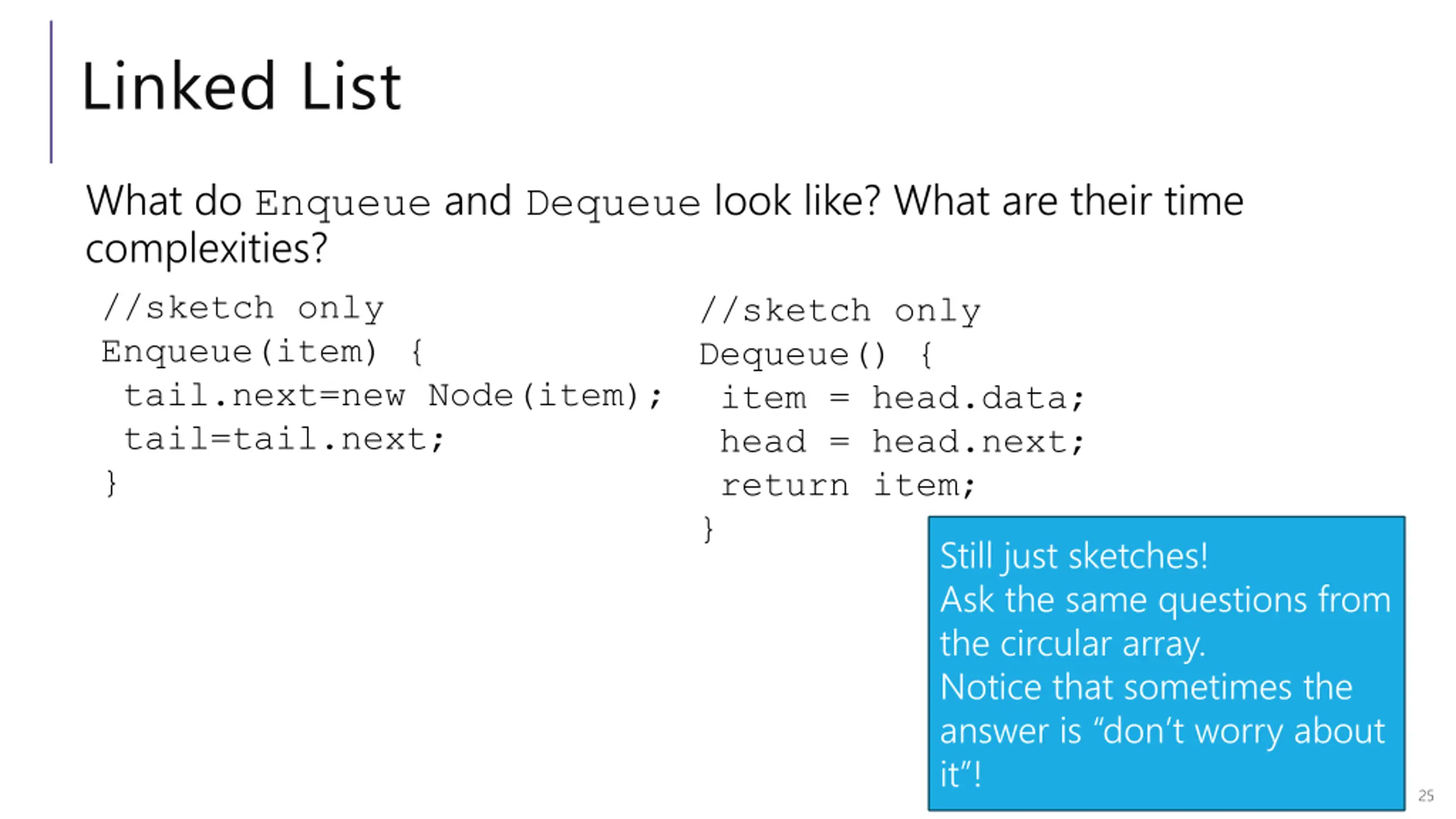
Task: Click the purple vertical bar beside title
Action: click(51, 92)
